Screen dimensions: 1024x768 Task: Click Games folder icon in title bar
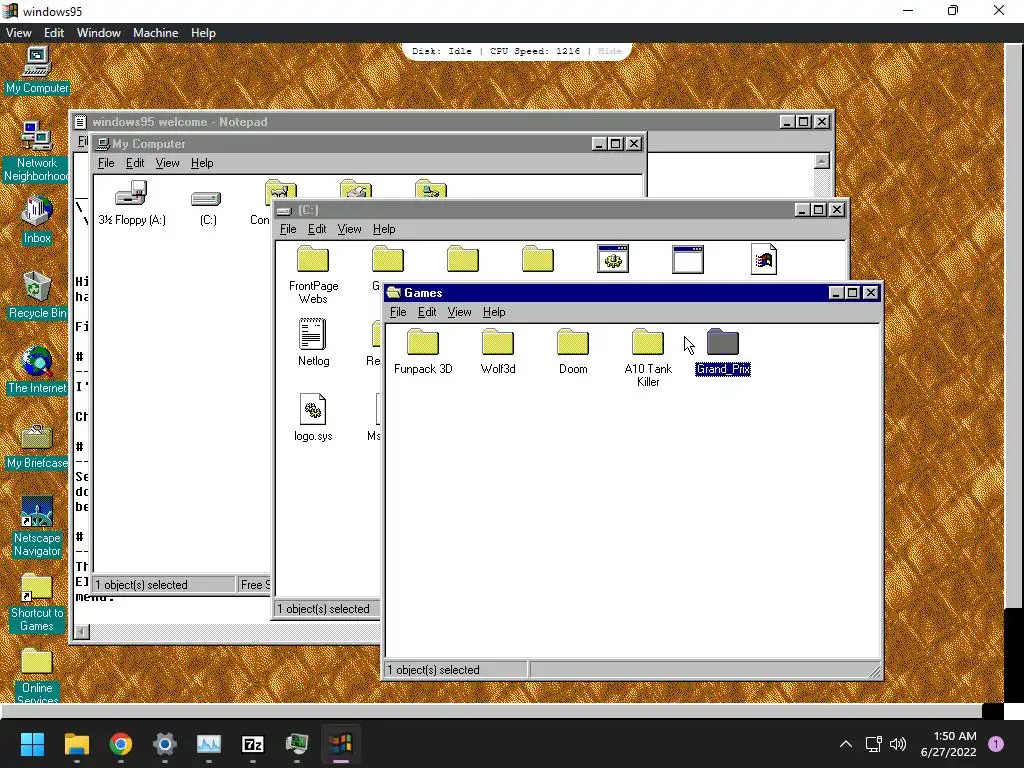click(x=393, y=293)
